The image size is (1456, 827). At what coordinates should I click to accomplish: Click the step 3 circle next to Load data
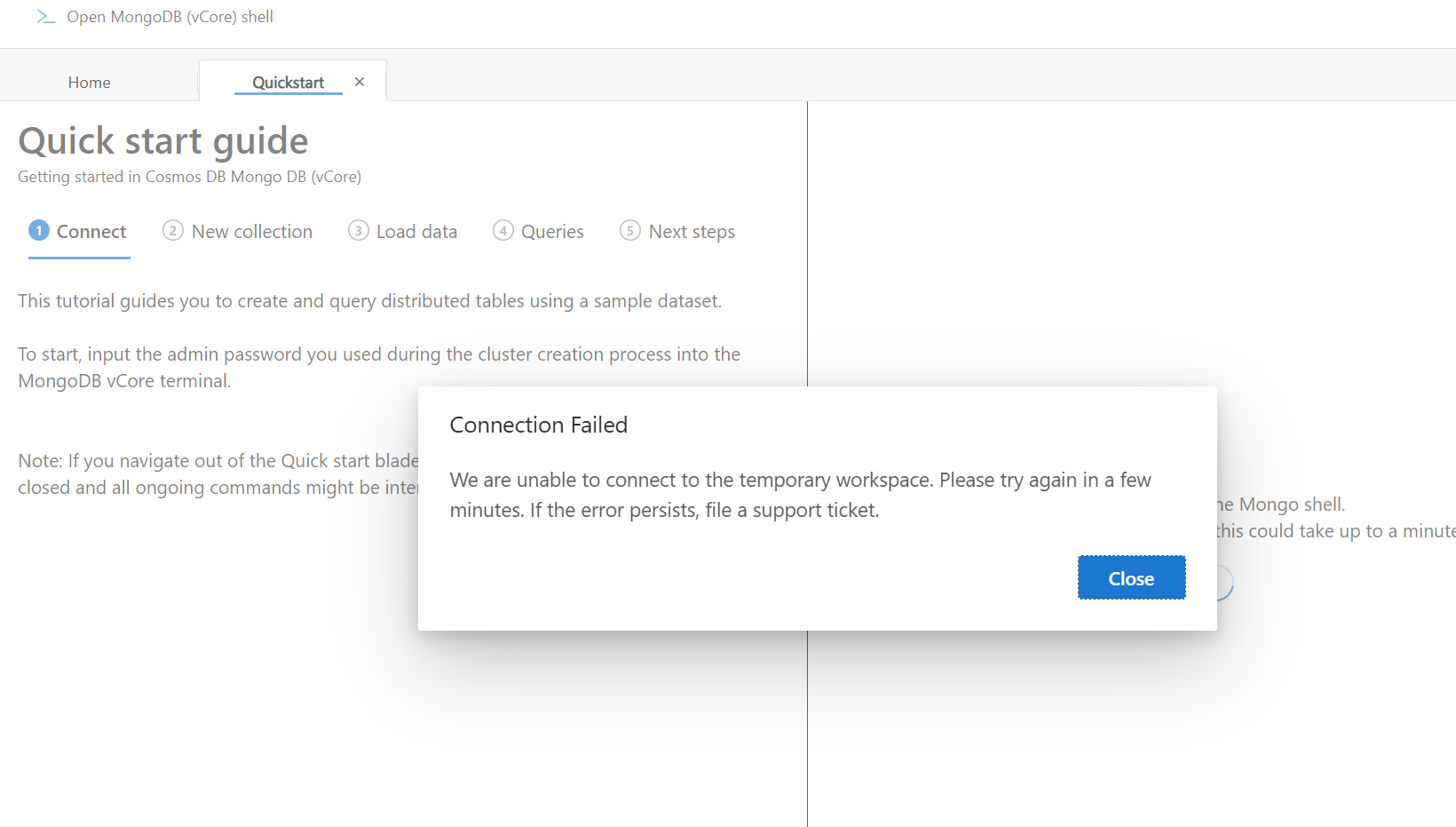pos(358,230)
